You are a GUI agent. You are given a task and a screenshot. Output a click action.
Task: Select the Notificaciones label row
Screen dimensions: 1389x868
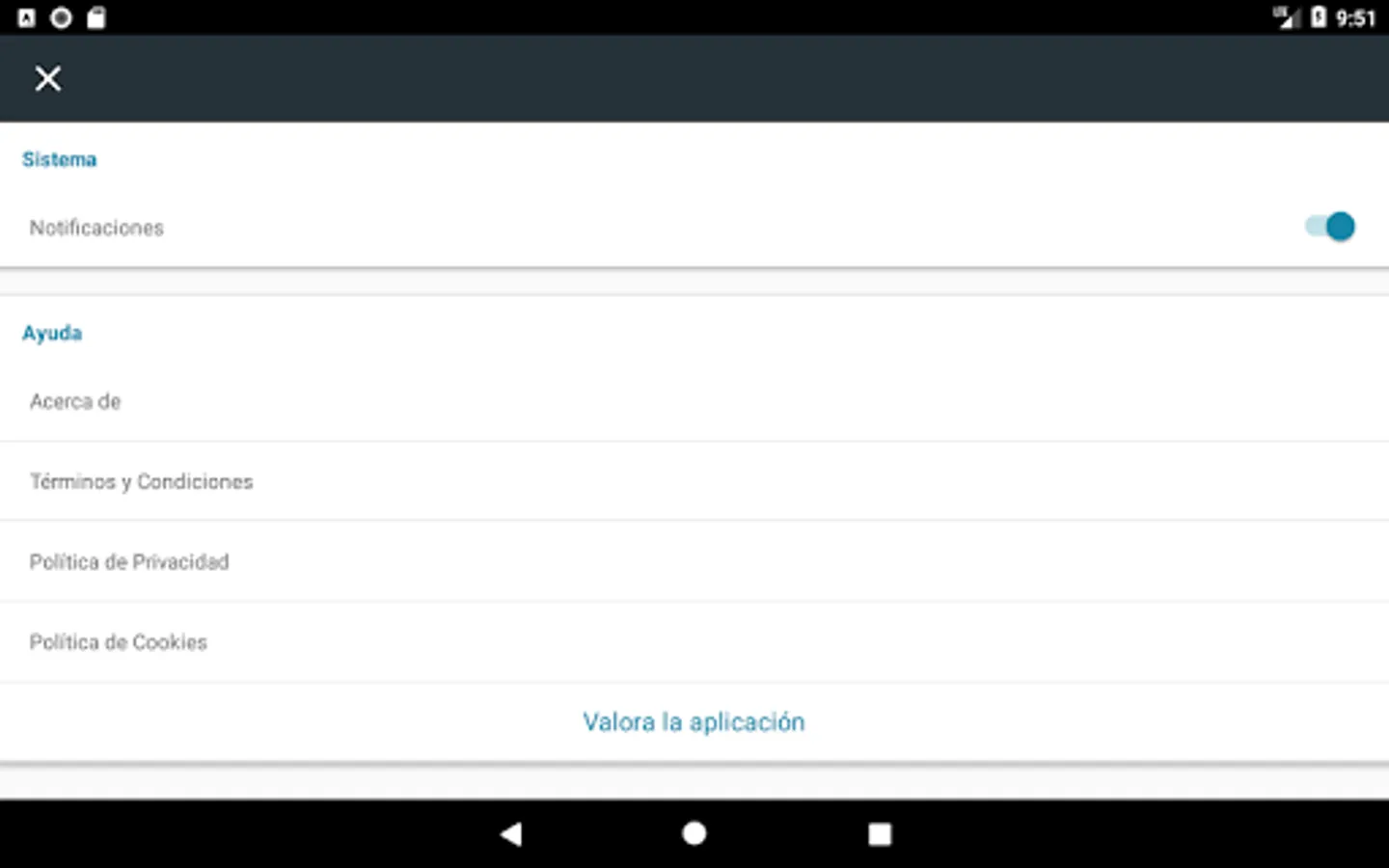[694, 228]
